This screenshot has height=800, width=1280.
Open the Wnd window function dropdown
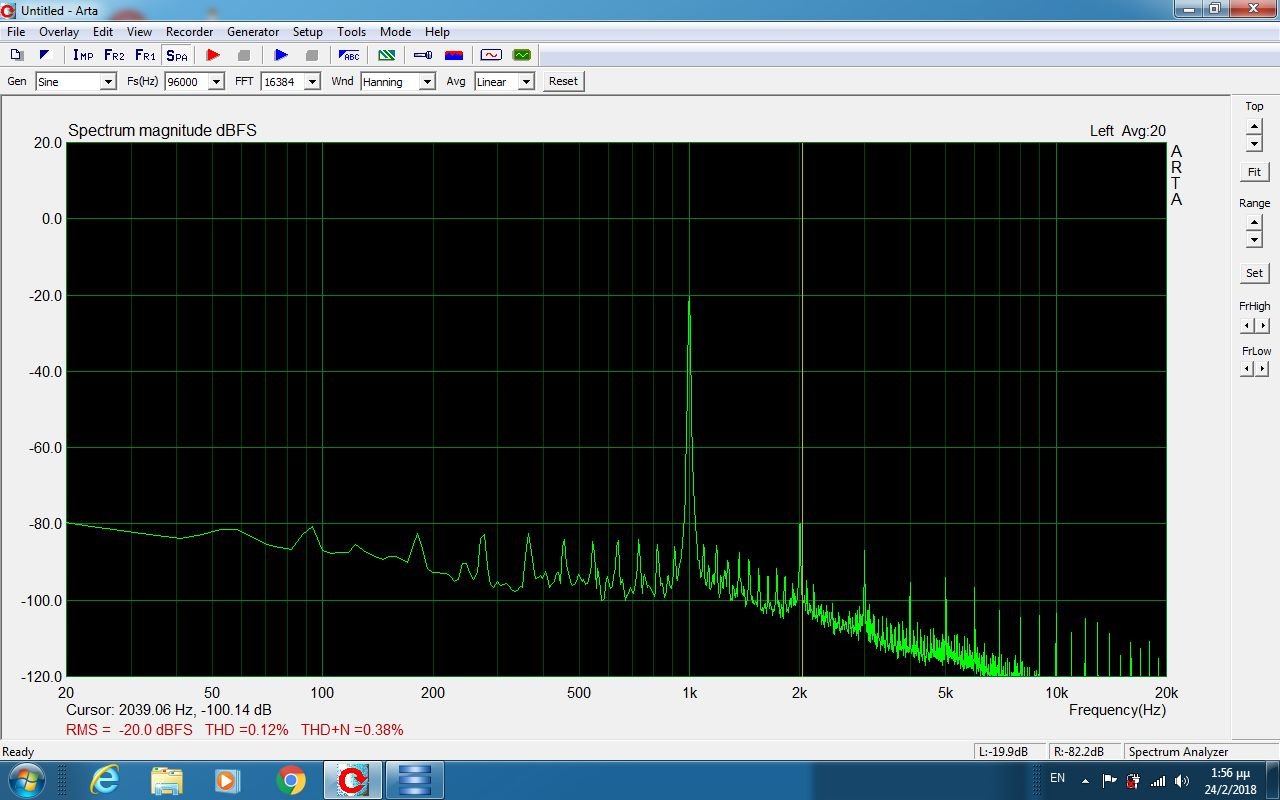click(x=427, y=81)
